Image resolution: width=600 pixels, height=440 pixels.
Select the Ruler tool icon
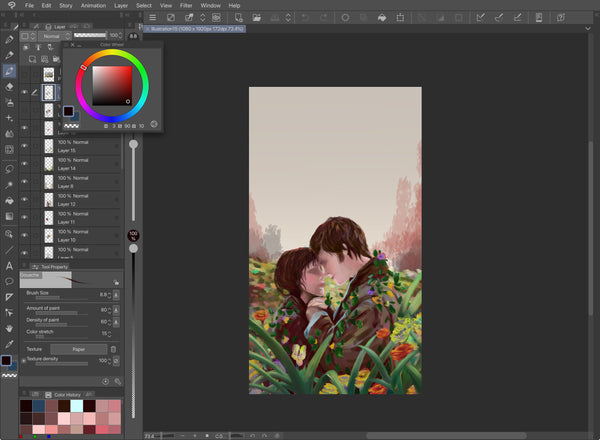tap(9, 297)
